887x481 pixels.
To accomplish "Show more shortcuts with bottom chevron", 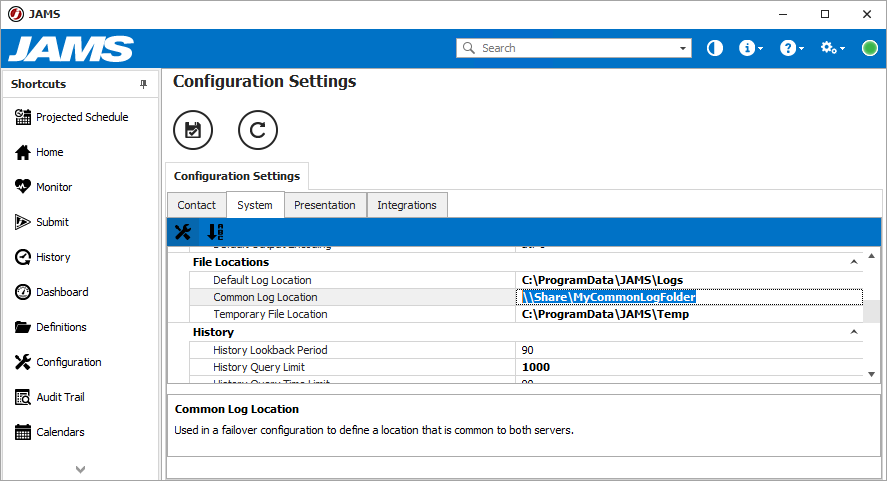I will pyautogui.click(x=80, y=469).
